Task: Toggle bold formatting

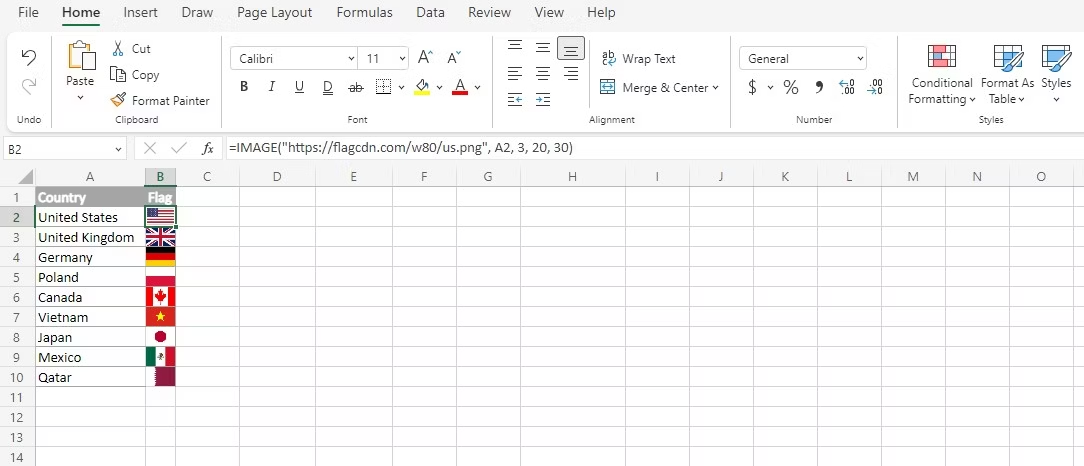Action: 243,87
